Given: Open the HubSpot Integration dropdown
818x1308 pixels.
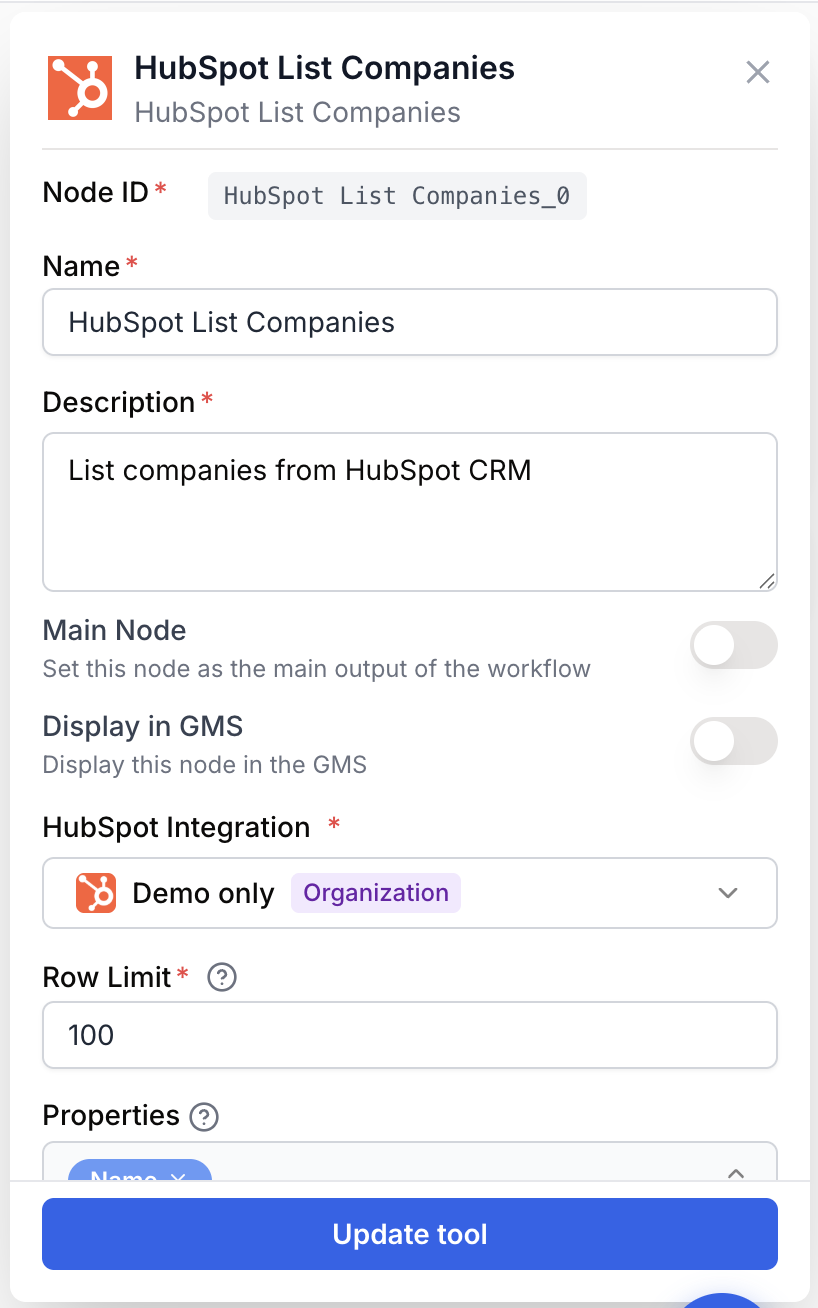Looking at the screenshot, I should [410, 893].
